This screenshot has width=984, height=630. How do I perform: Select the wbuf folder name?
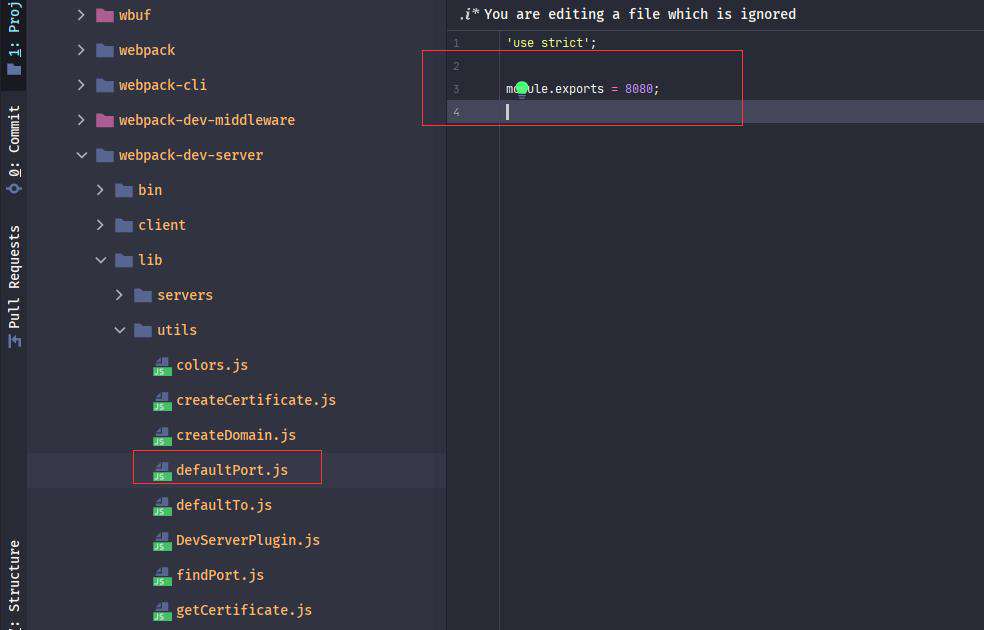click(135, 15)
